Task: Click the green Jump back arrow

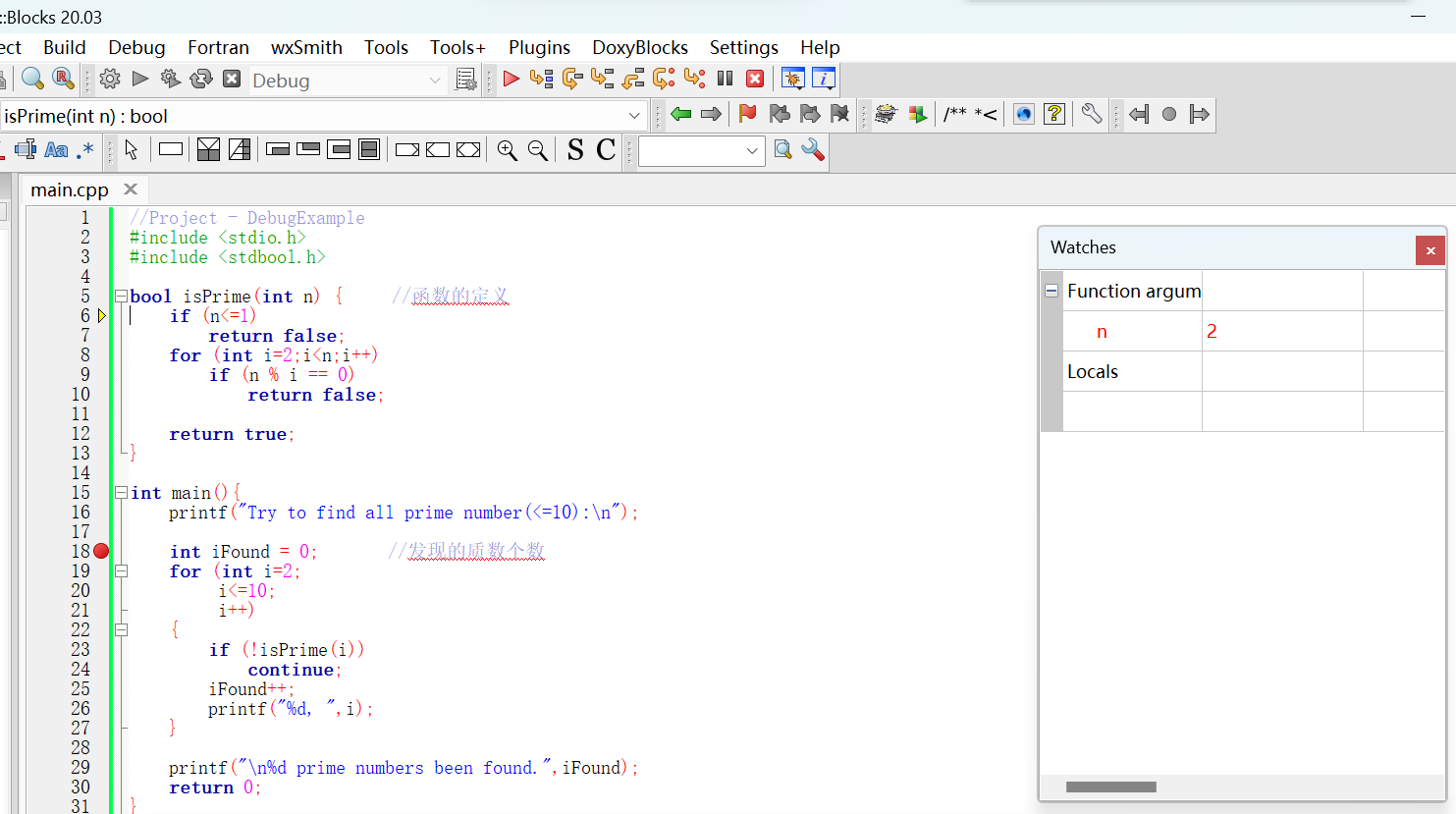Action: pos(680,114)
